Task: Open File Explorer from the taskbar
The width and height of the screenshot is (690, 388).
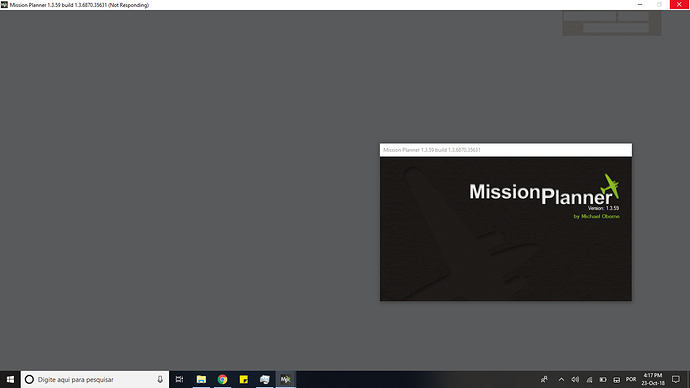Action: (x=201, y=379)
